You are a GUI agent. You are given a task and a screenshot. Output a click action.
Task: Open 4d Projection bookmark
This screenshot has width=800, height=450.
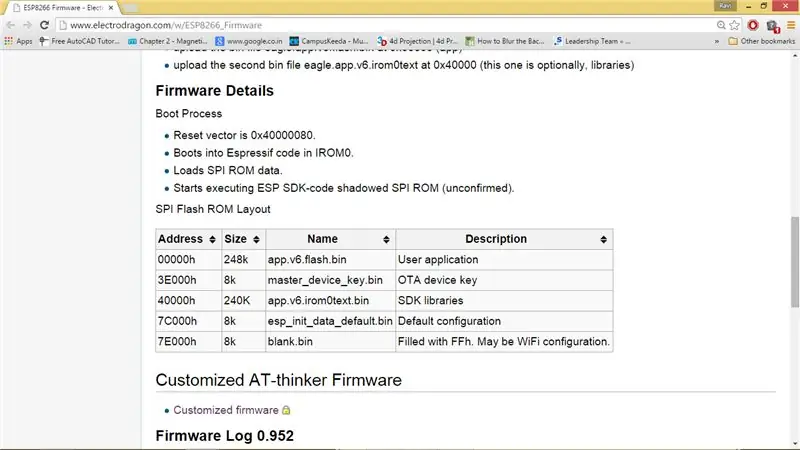point(417,41)
